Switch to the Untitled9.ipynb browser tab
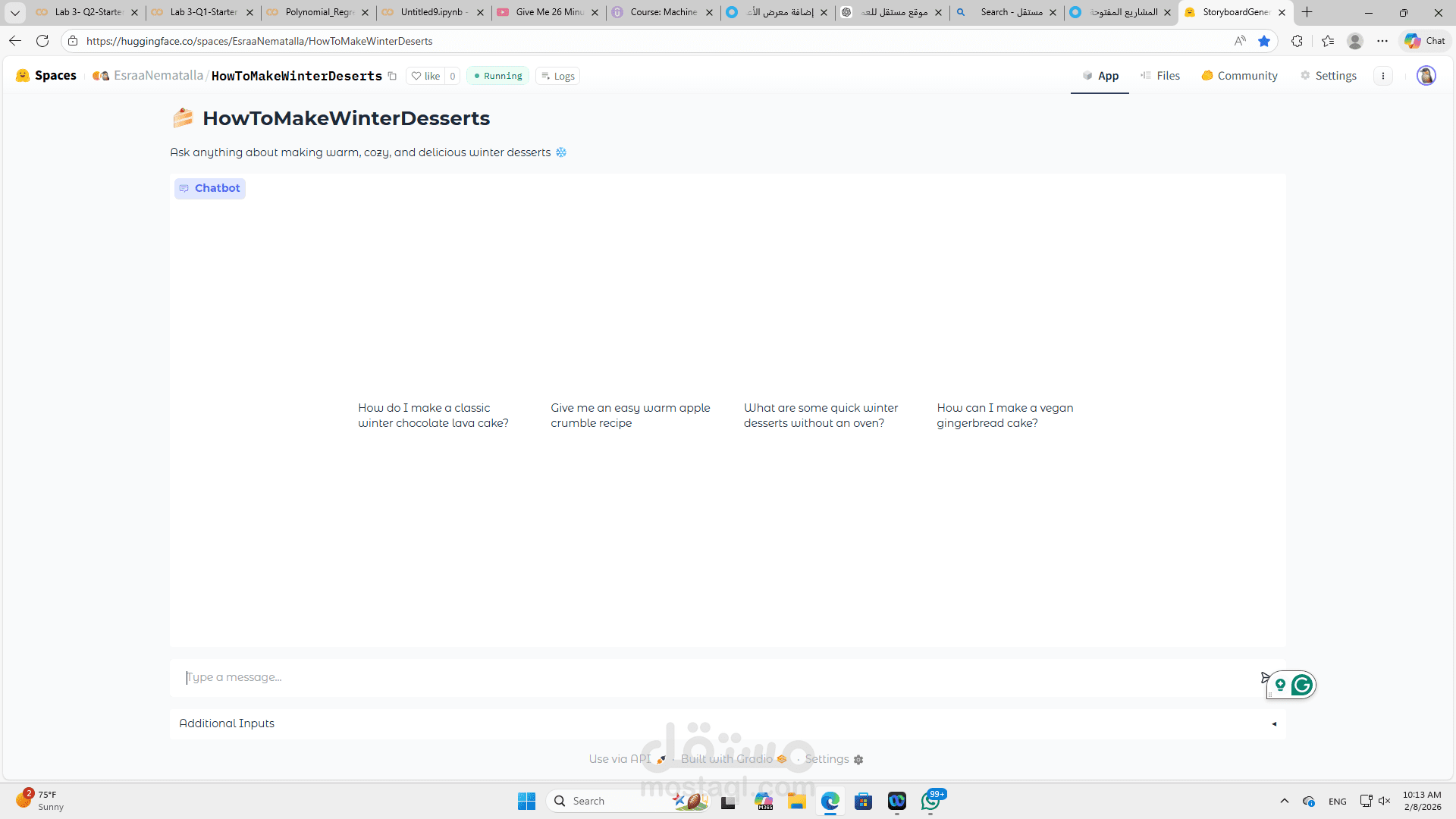The image size is (1456, 819). point(433,12)
